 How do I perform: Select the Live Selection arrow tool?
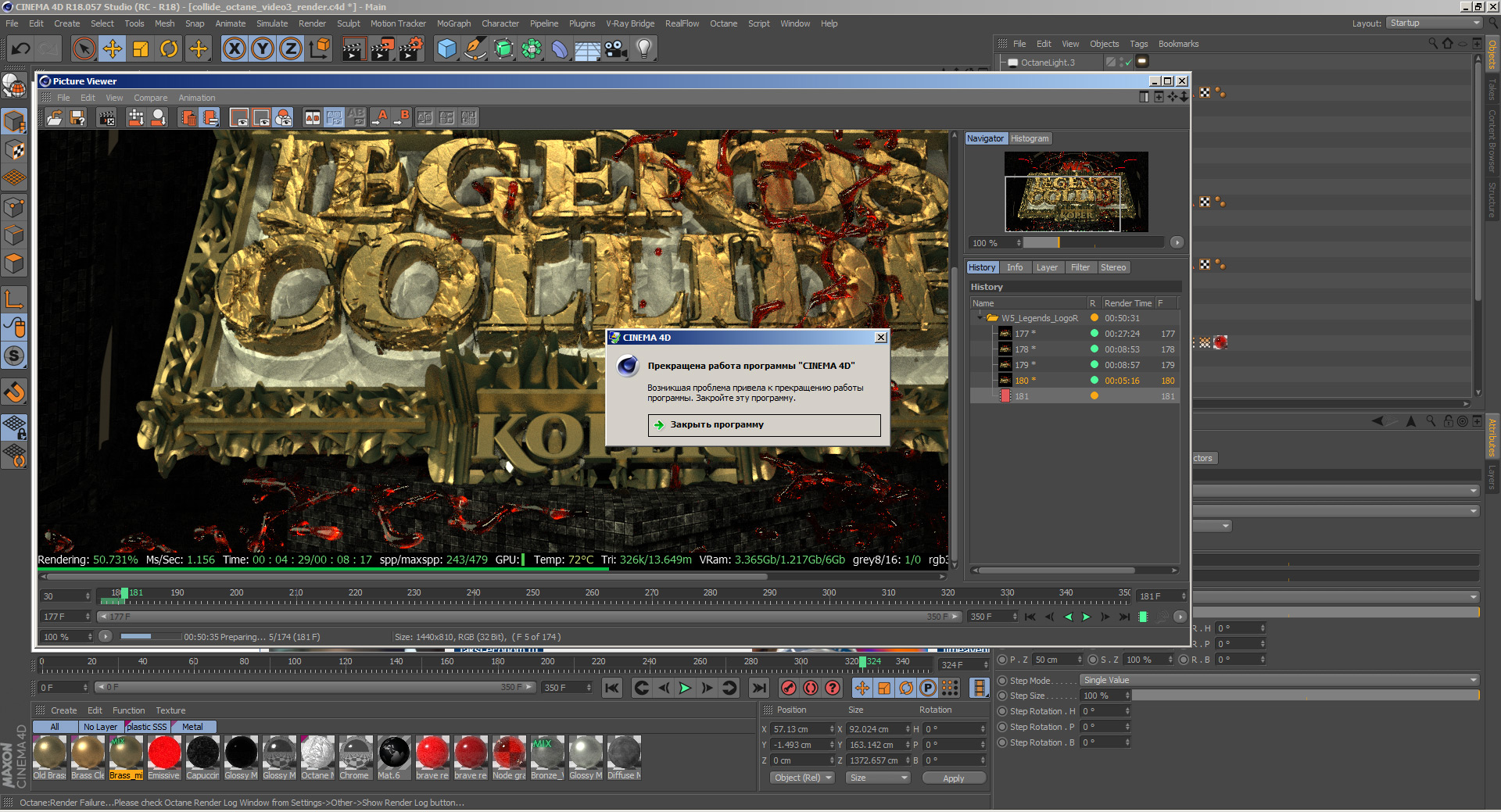click(x=84, y=49)
